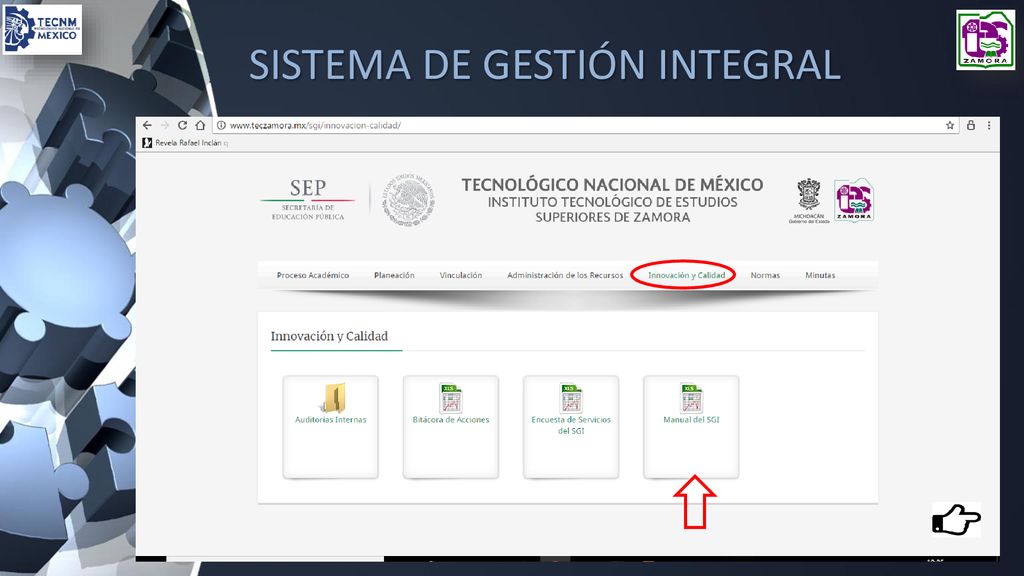Click the Innovación y Calidad section heading

tap(329, 336)
